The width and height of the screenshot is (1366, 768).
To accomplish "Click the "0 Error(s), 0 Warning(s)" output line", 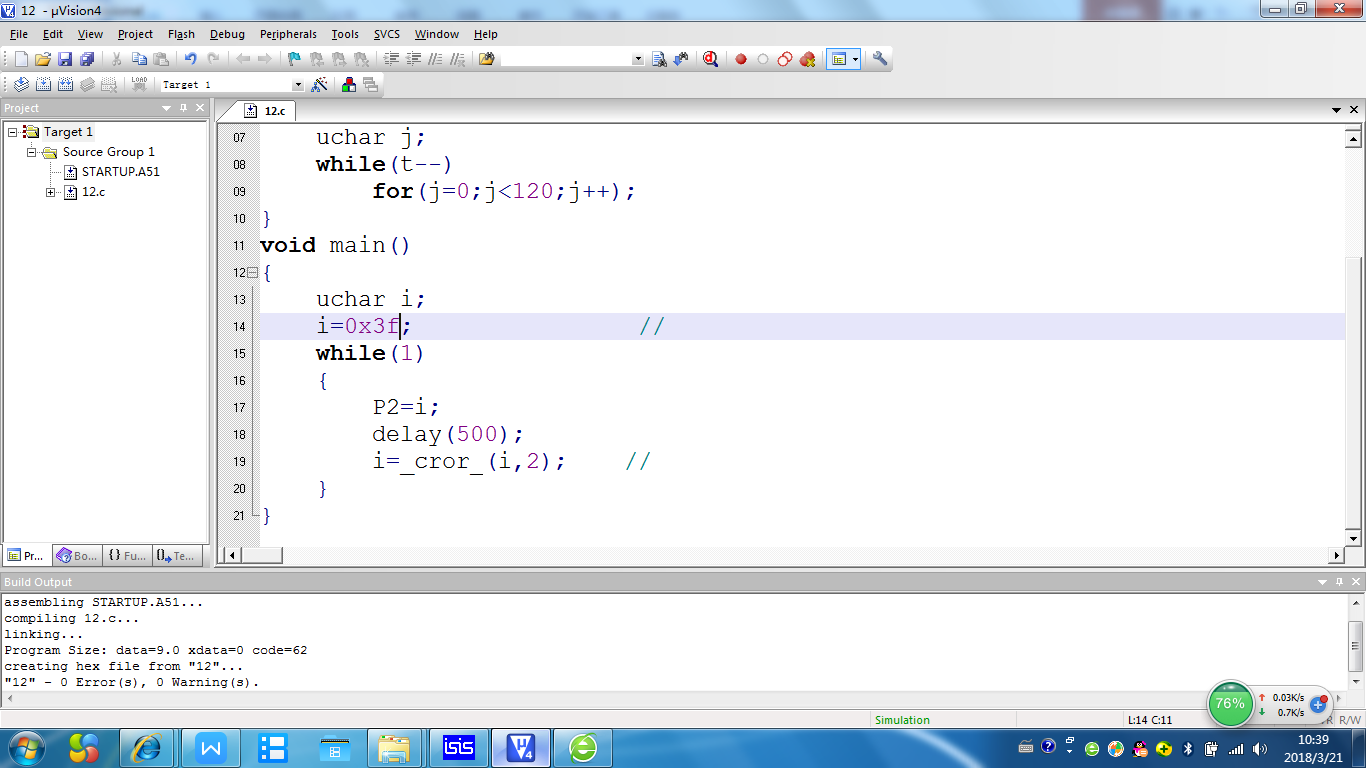I will click(132, 682).
